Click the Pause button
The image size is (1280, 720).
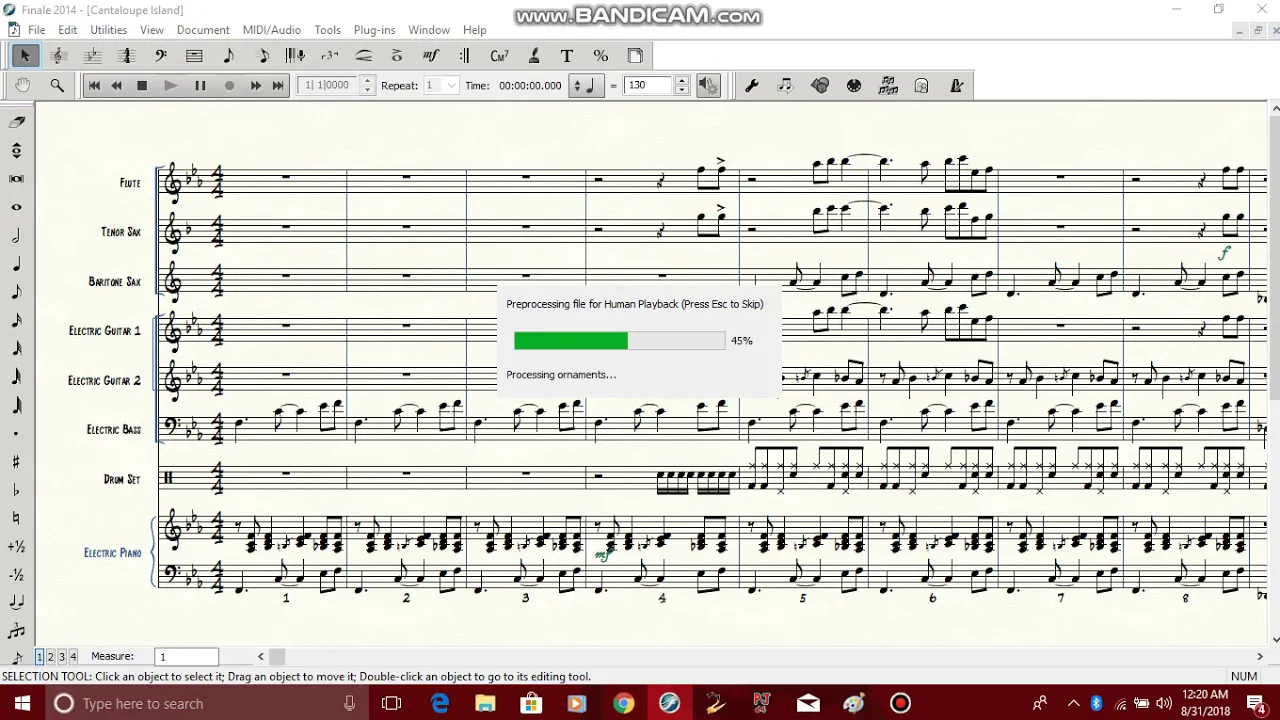point(200,86)
